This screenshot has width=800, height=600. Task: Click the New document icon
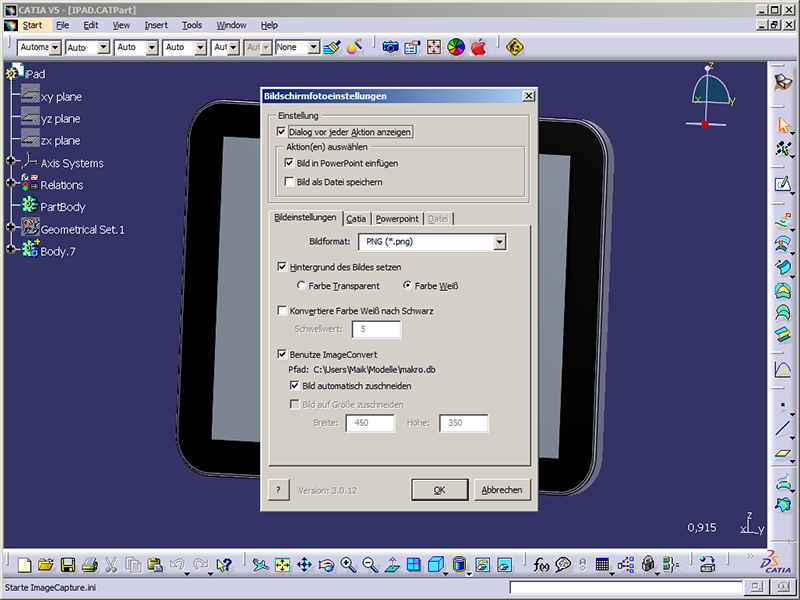coord(24,564)
